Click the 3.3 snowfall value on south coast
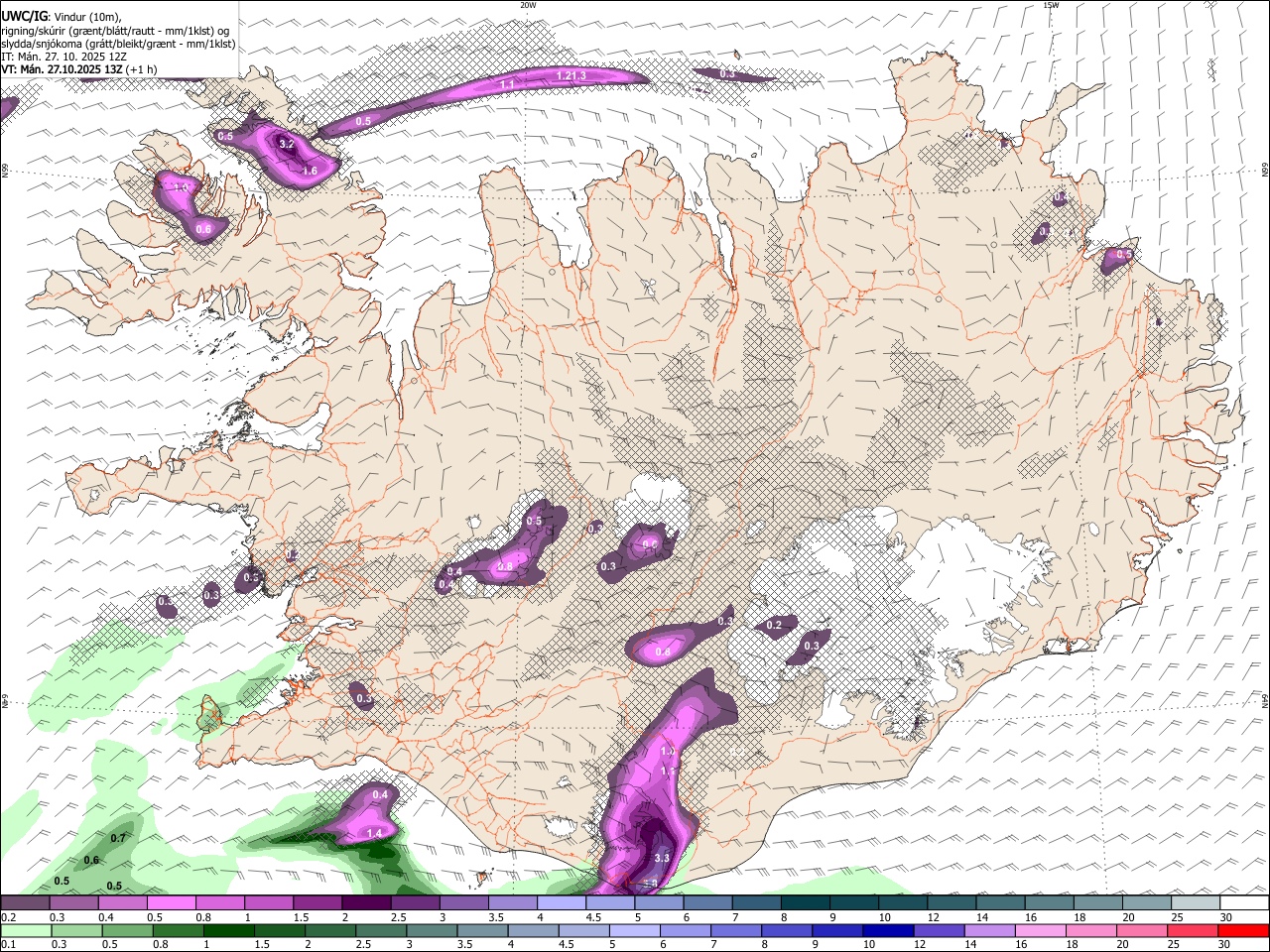This screenshot has height=952, width=1270. click(x=663, y=858)
